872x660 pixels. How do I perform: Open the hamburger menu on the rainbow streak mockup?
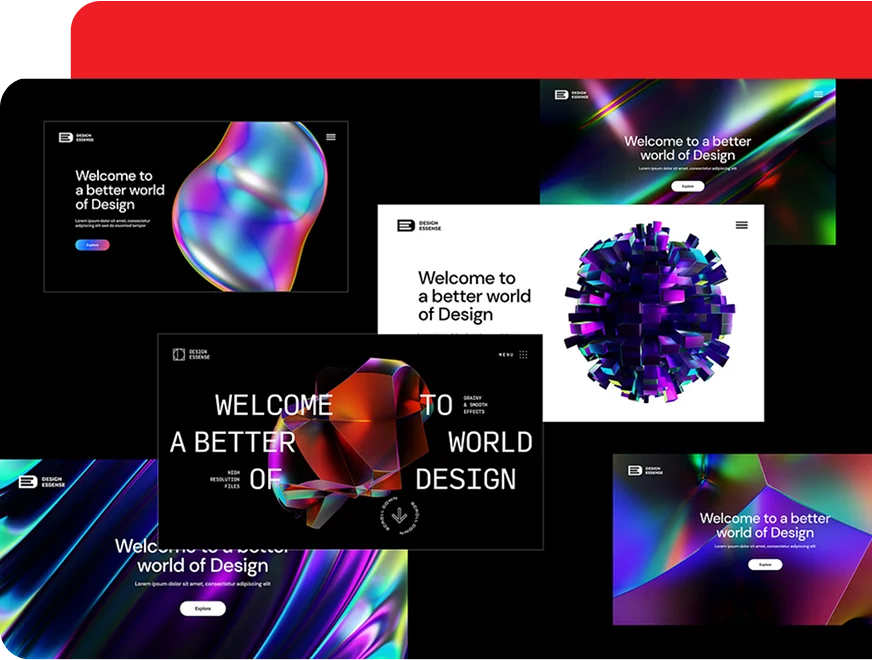point(818,94)
